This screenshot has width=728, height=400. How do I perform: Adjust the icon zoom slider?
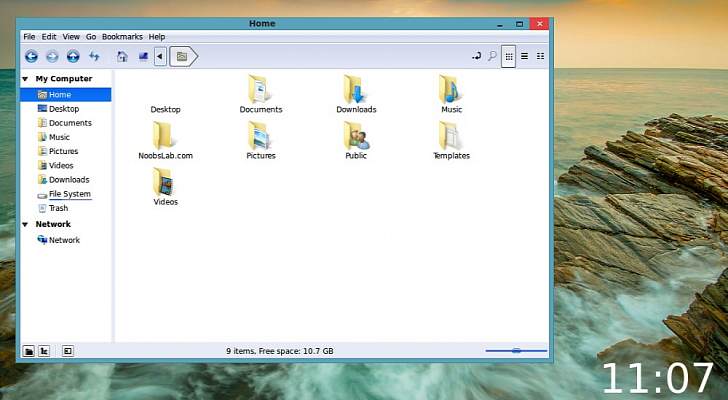pyautogui.click(x=516, y=351)
